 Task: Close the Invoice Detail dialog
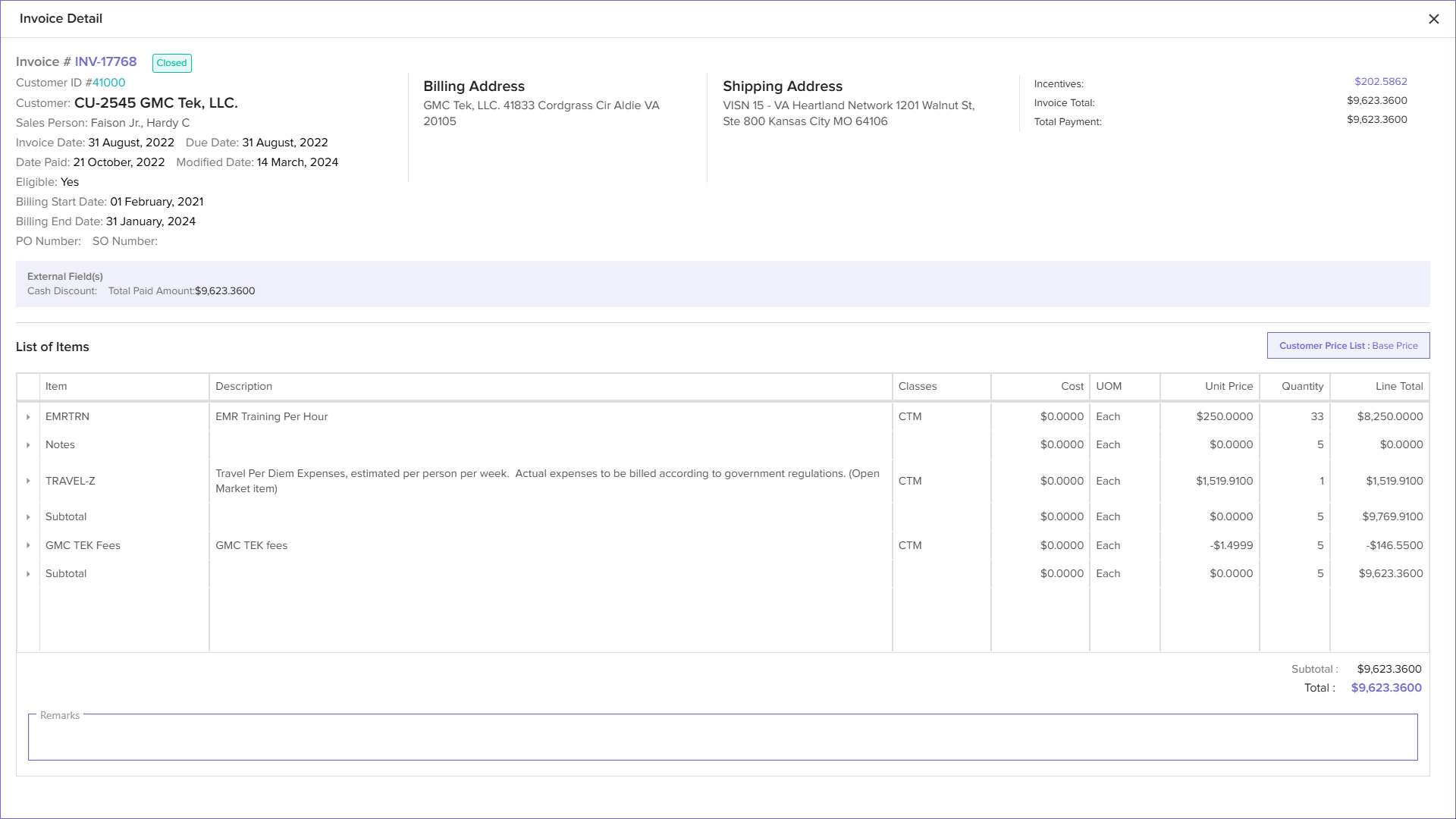(1433, 19)
